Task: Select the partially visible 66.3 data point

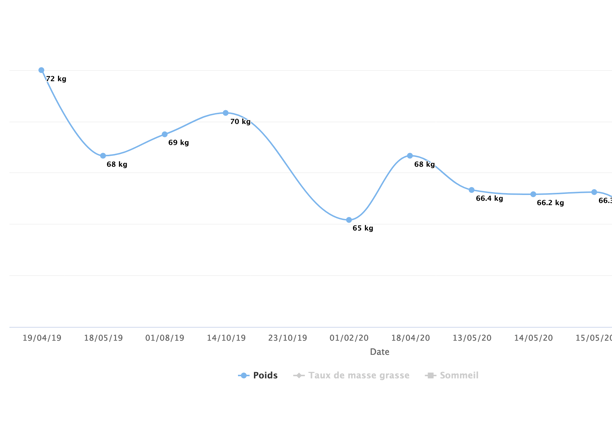Action: [594, 192]
